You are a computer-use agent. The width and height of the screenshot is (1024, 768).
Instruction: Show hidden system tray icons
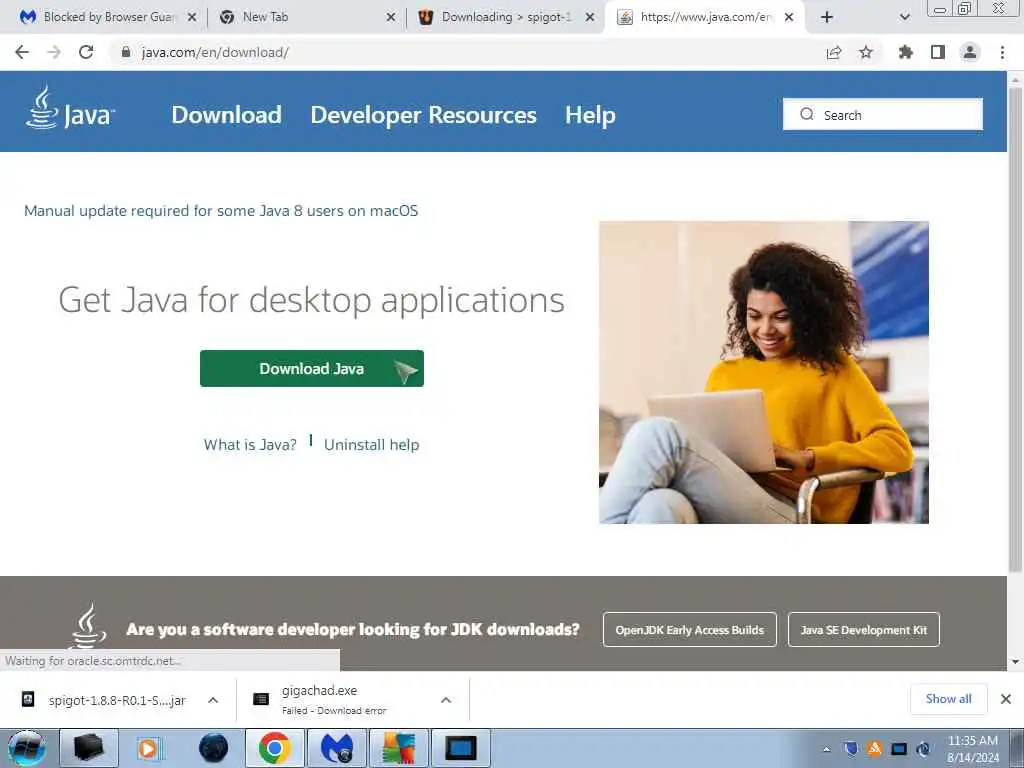(x=827, y=749)
